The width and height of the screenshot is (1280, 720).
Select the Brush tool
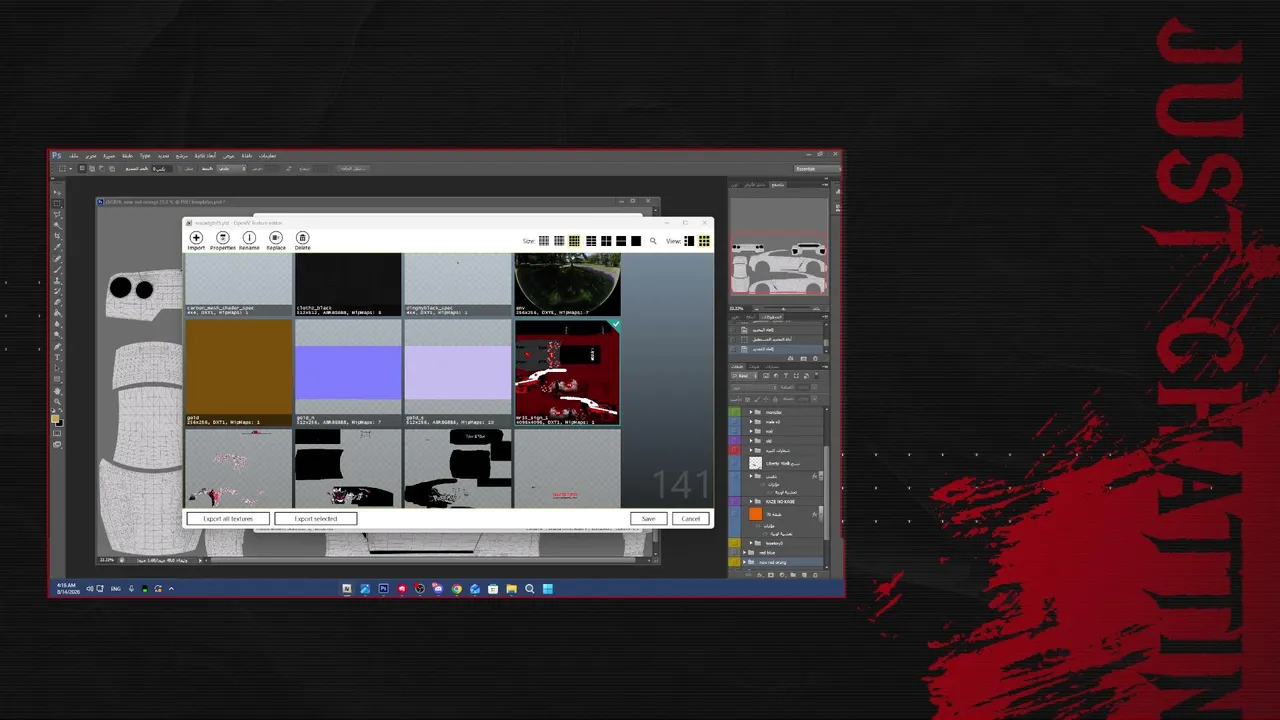click(57, 270)
